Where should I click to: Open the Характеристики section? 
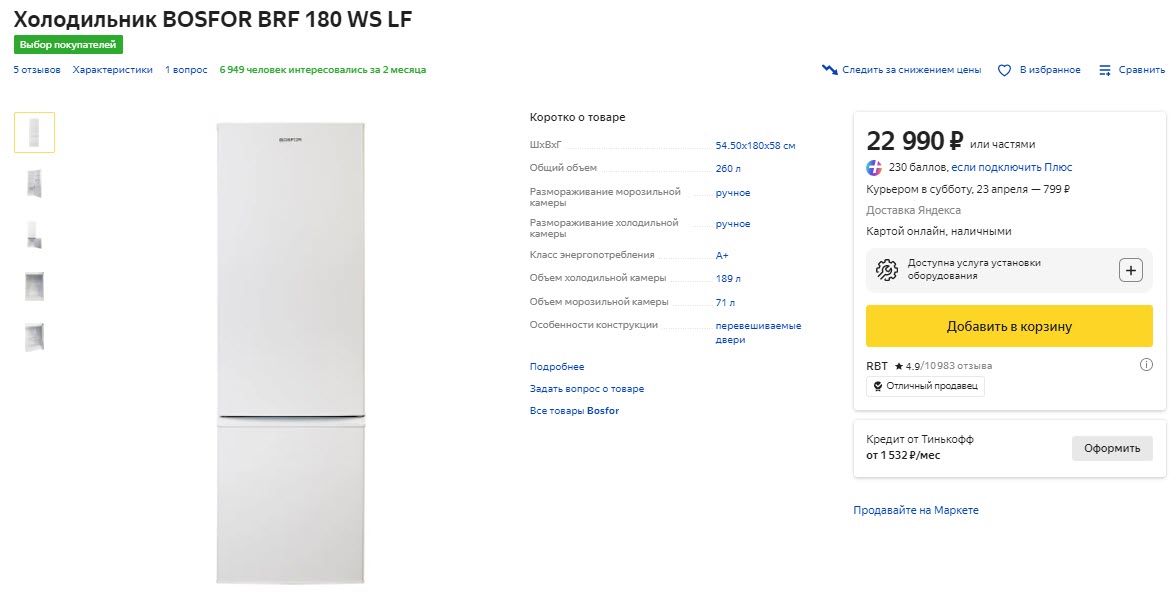tap(113, 70)
